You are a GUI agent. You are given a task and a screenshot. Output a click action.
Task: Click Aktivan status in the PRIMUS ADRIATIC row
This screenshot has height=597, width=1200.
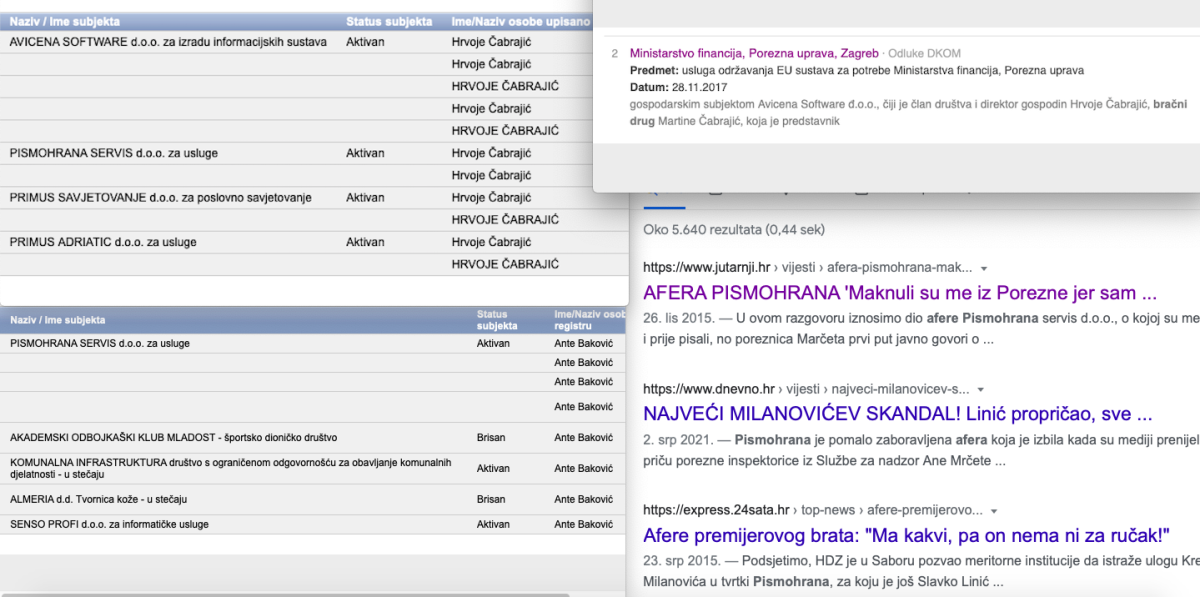click(x=365, y=242)
